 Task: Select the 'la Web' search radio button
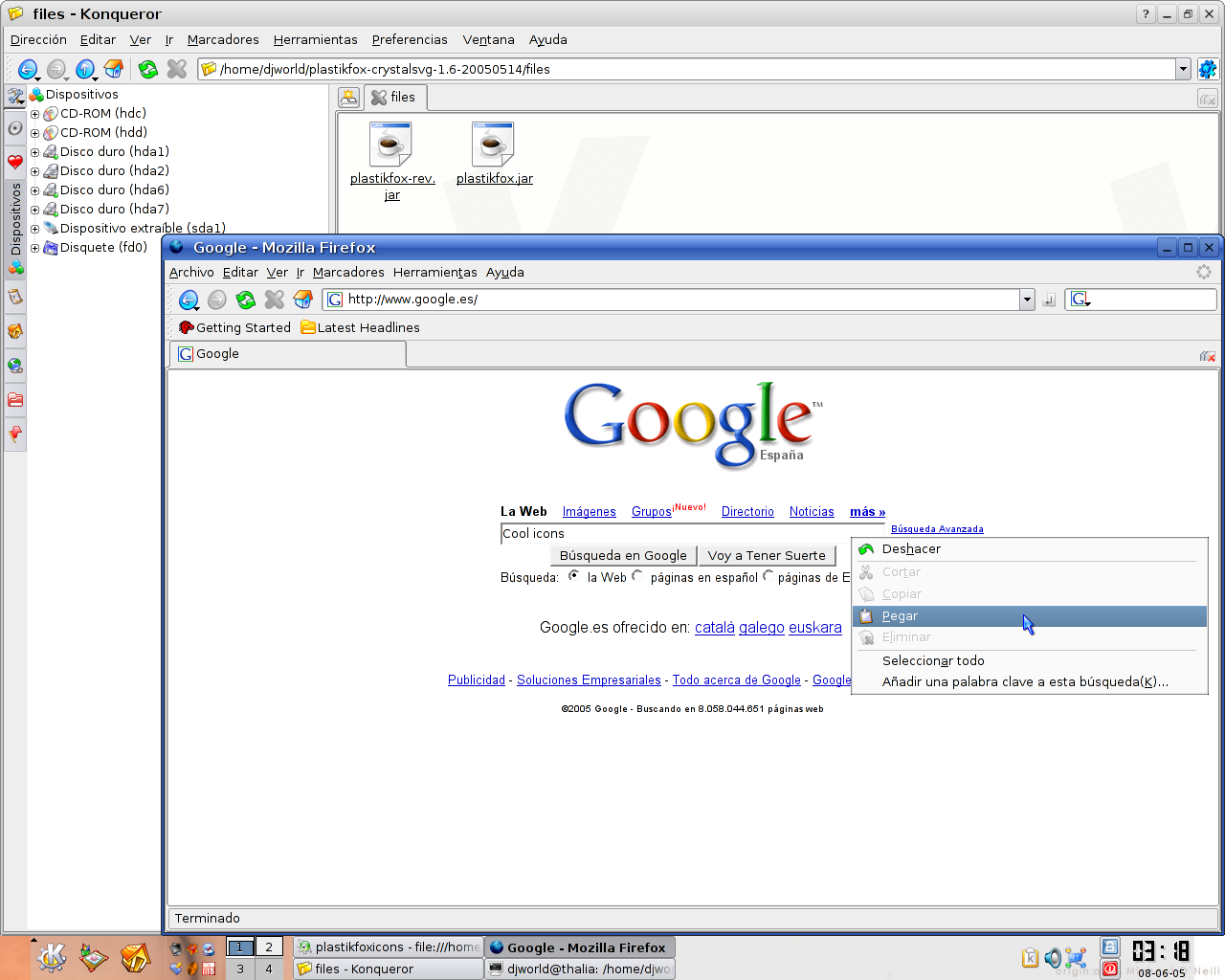[573, 576]
